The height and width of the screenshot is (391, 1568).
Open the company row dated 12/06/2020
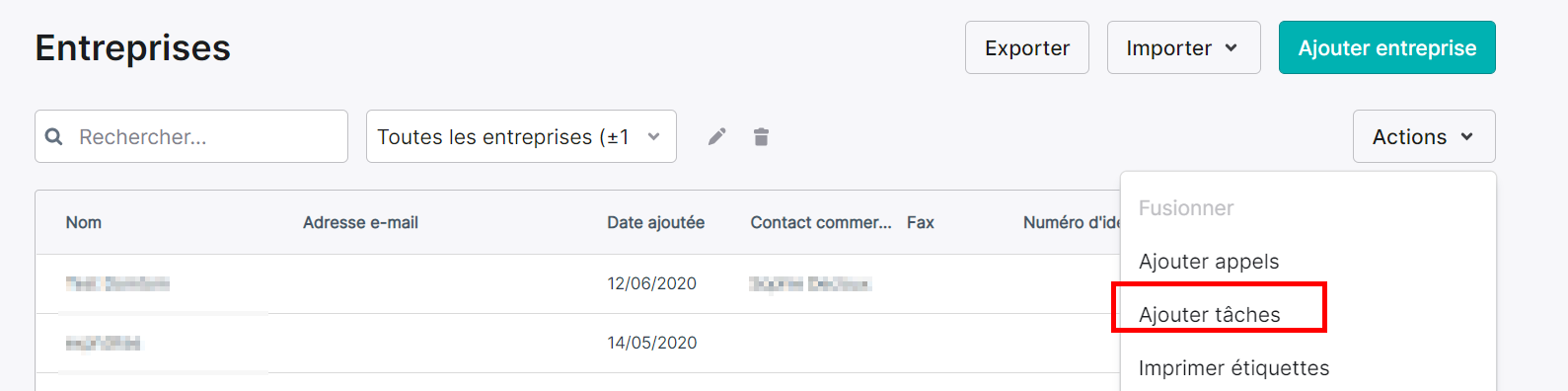578,284
